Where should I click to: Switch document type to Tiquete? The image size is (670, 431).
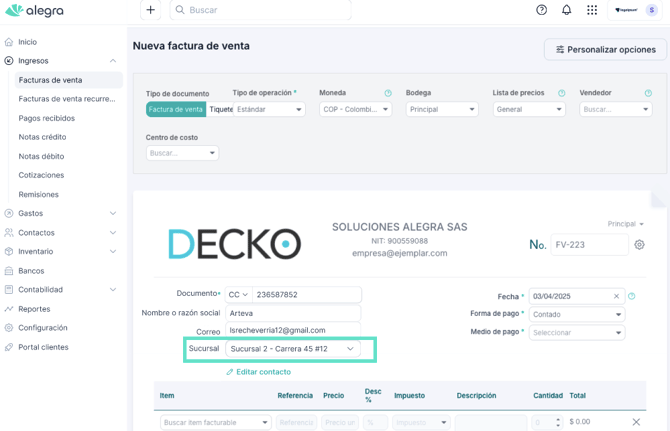[x=221, y=110]
